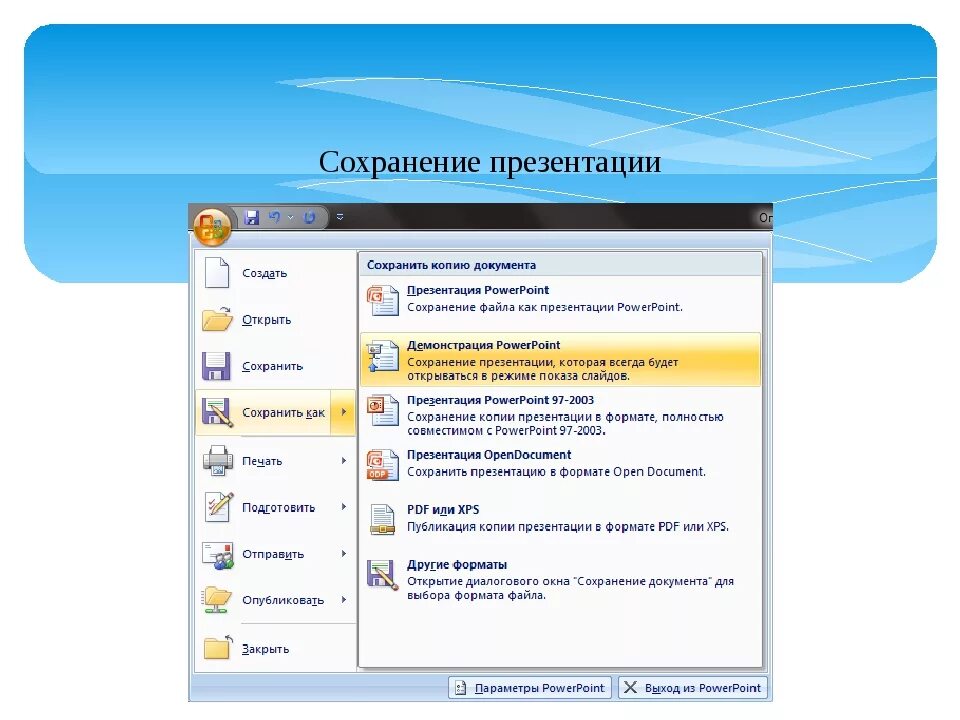Screen dimensions: 960x720
Task: Click the Демонстрация PowerPoint format icon
Action: point(383,356)
